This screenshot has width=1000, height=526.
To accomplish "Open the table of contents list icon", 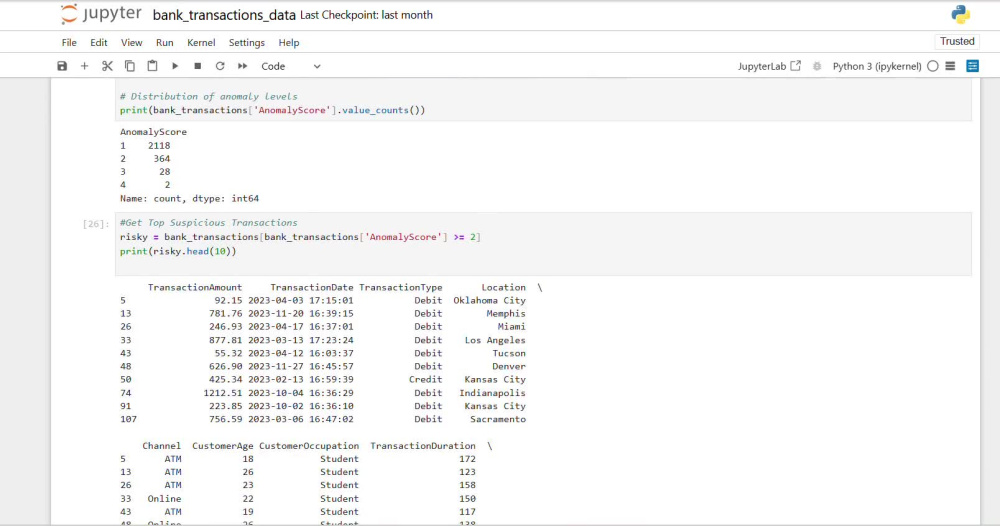I will (x=950, y=66).
